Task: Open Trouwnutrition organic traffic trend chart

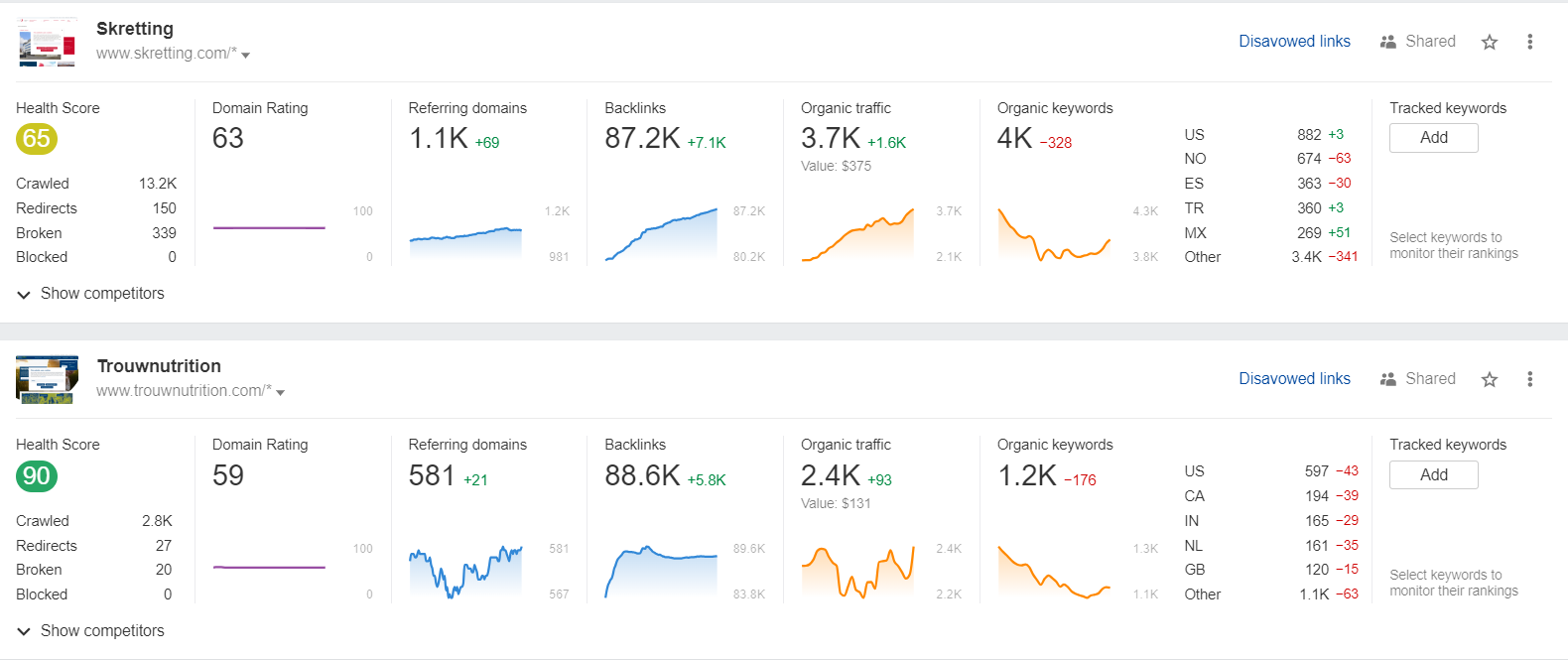Action: click(x=857, y=572)
